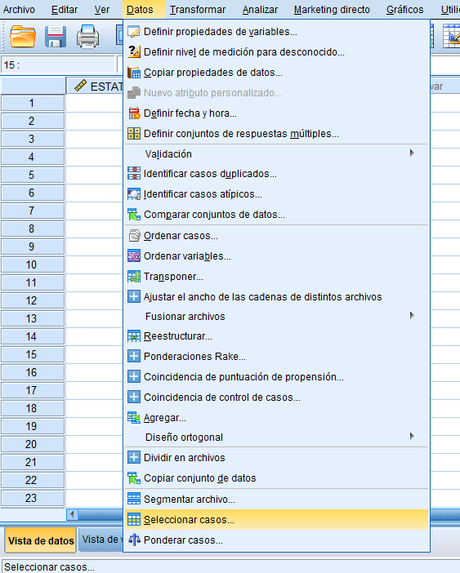Image resolution: width=460 pixels, height=573 pixels.
Task: Expand the Fusionar archivos submenu arrow
Action: pos(412,315)
